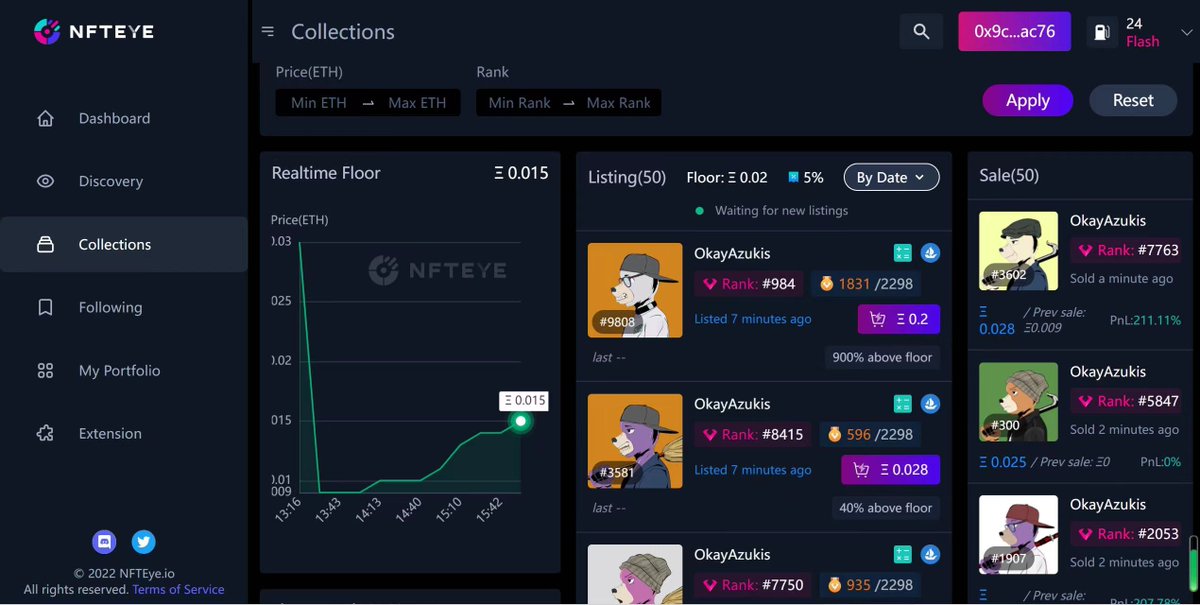
Task: Click OpenSea icon on the #3581 listing
Action: tap(931, 404)
